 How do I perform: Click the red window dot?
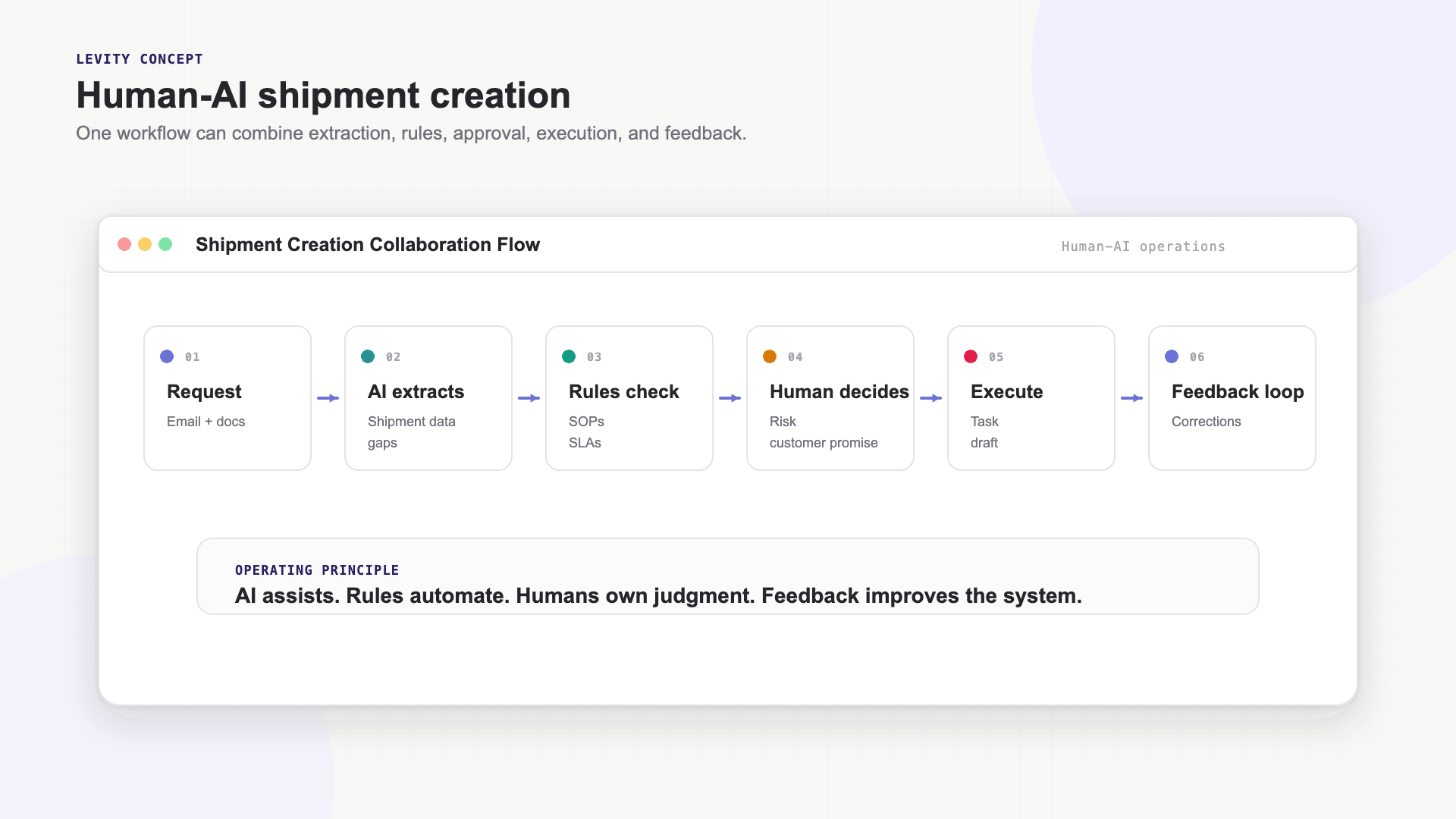[124, 244]
